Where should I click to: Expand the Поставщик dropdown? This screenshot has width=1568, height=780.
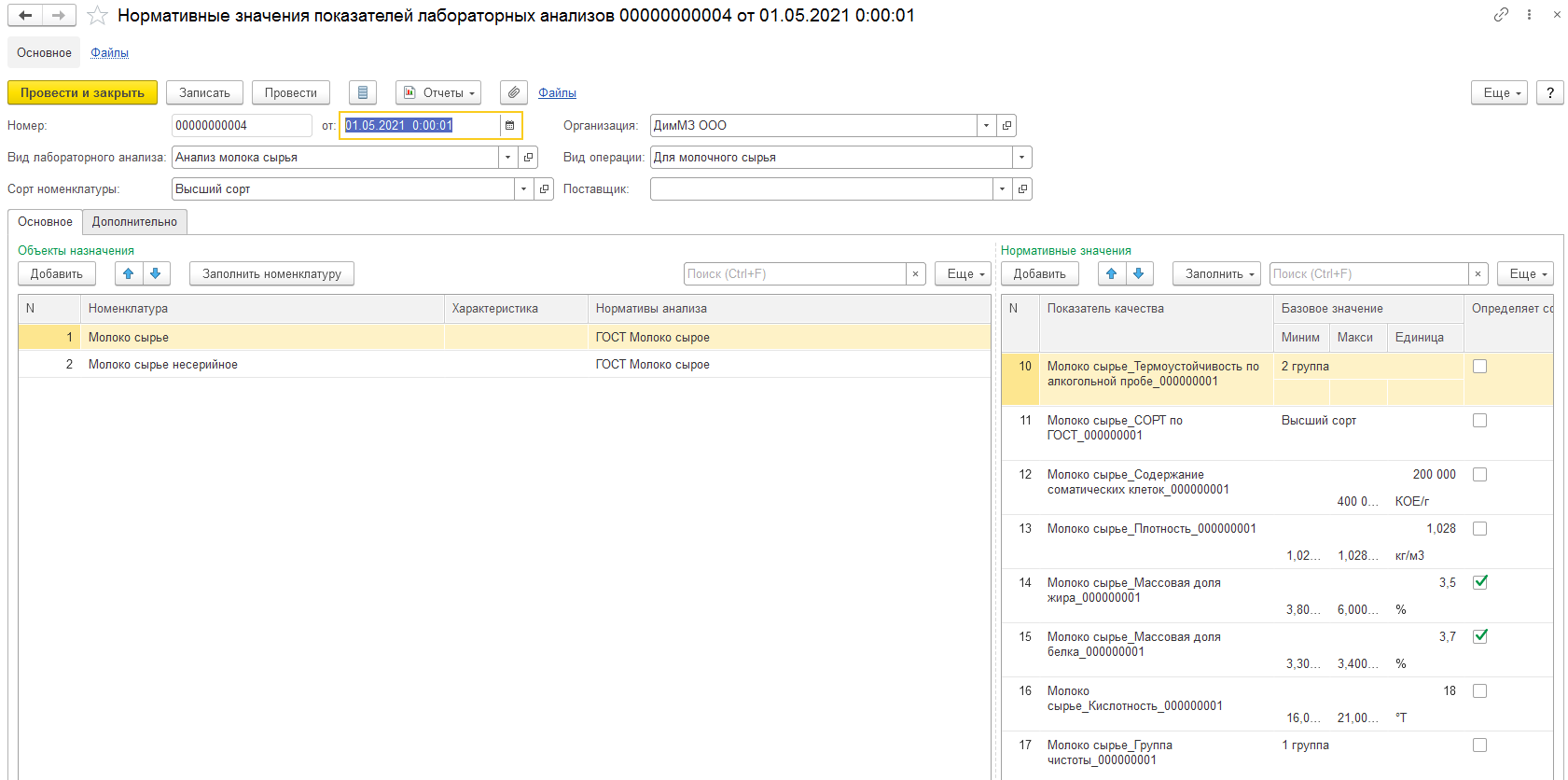pyautogui.click(x=1002, y=188)
